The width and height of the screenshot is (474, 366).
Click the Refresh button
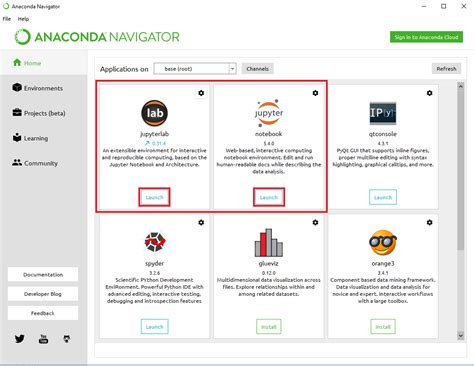(447, 69)
